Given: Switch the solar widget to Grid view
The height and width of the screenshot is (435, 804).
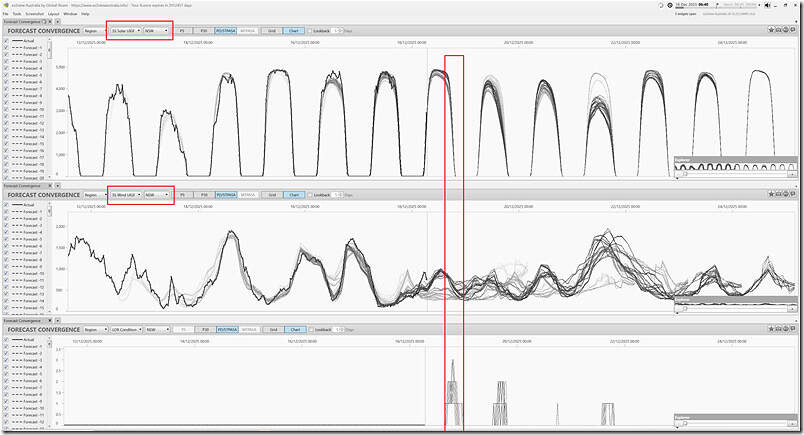Looking at the screenshot, I should pyautogui.click(x=271, y=31).
